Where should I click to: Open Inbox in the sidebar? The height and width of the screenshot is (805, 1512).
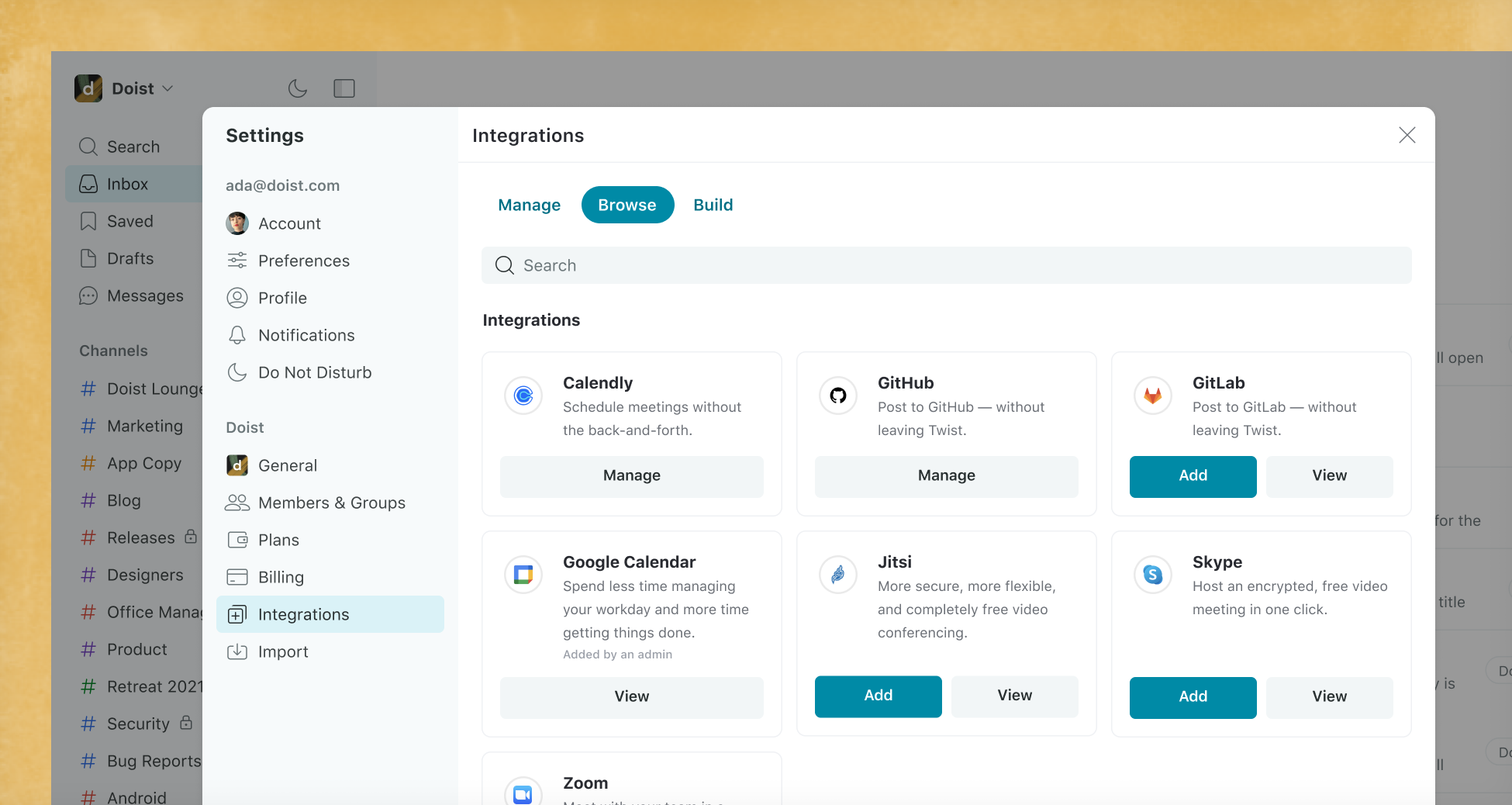(133, 184)
